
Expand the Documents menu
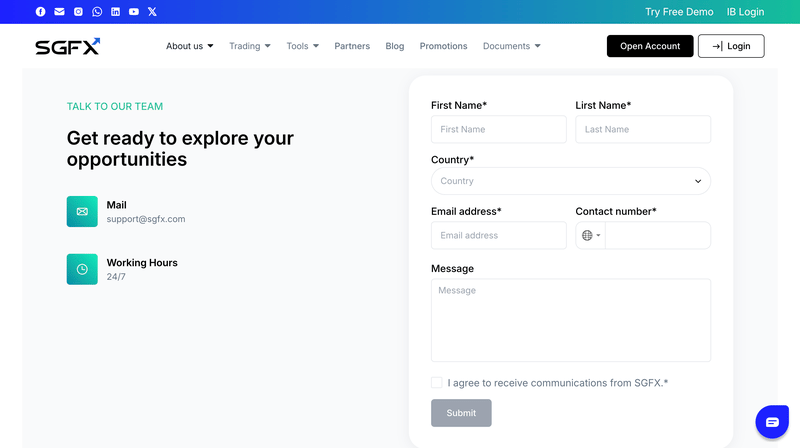click(512, 46)
